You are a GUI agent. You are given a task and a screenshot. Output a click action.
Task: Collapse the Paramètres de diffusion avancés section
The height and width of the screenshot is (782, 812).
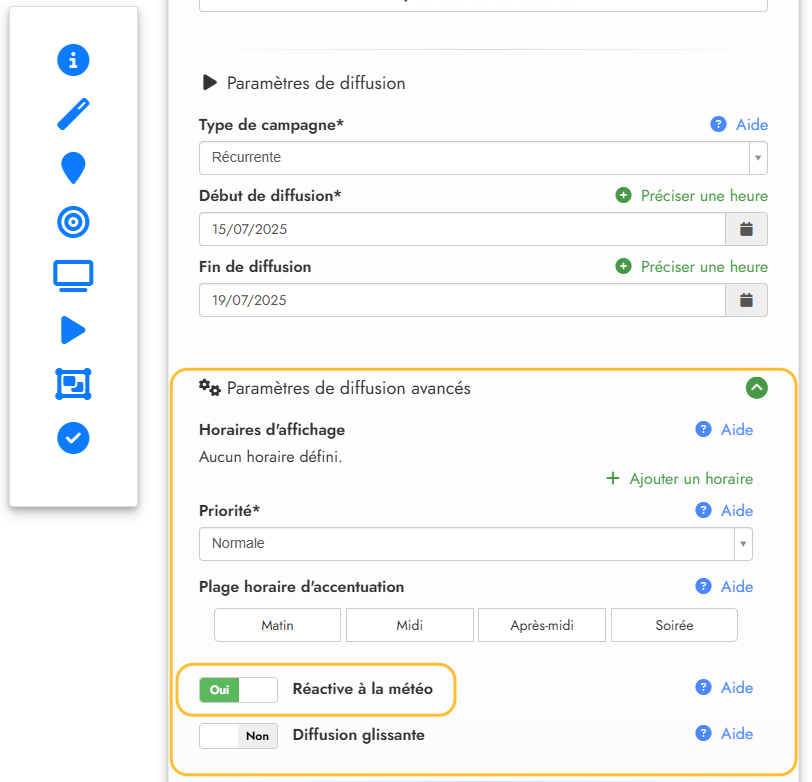click(x=757, y=387)
